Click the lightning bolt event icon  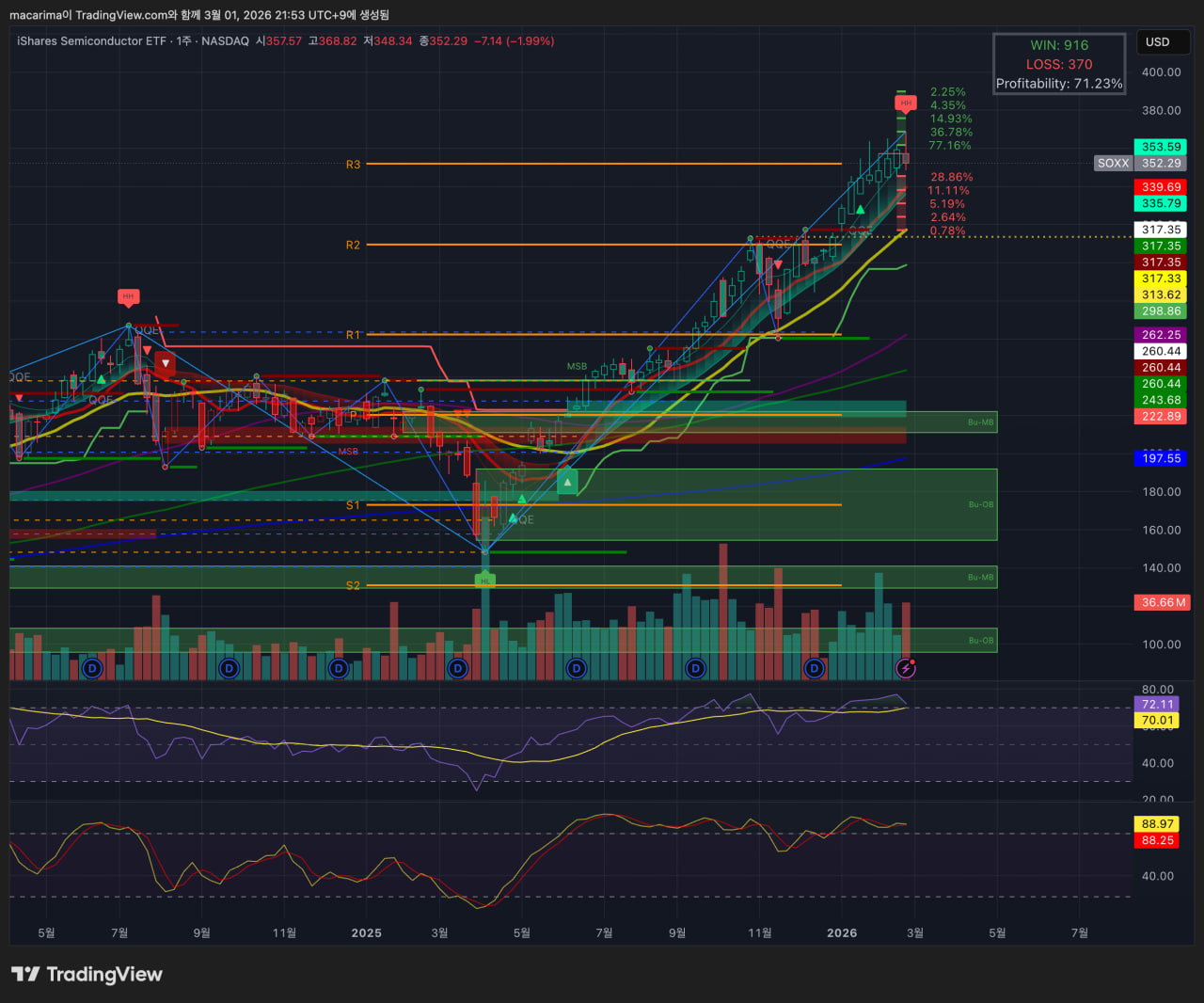906,668
